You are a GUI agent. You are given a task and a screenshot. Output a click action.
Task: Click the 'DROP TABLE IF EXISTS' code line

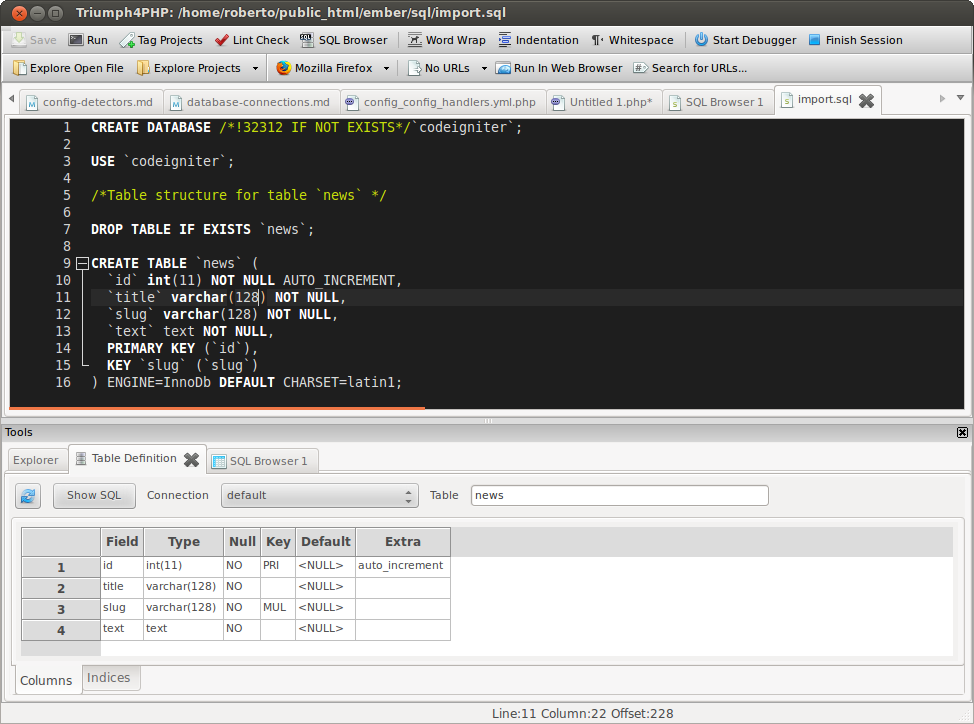tap(203, 230)
